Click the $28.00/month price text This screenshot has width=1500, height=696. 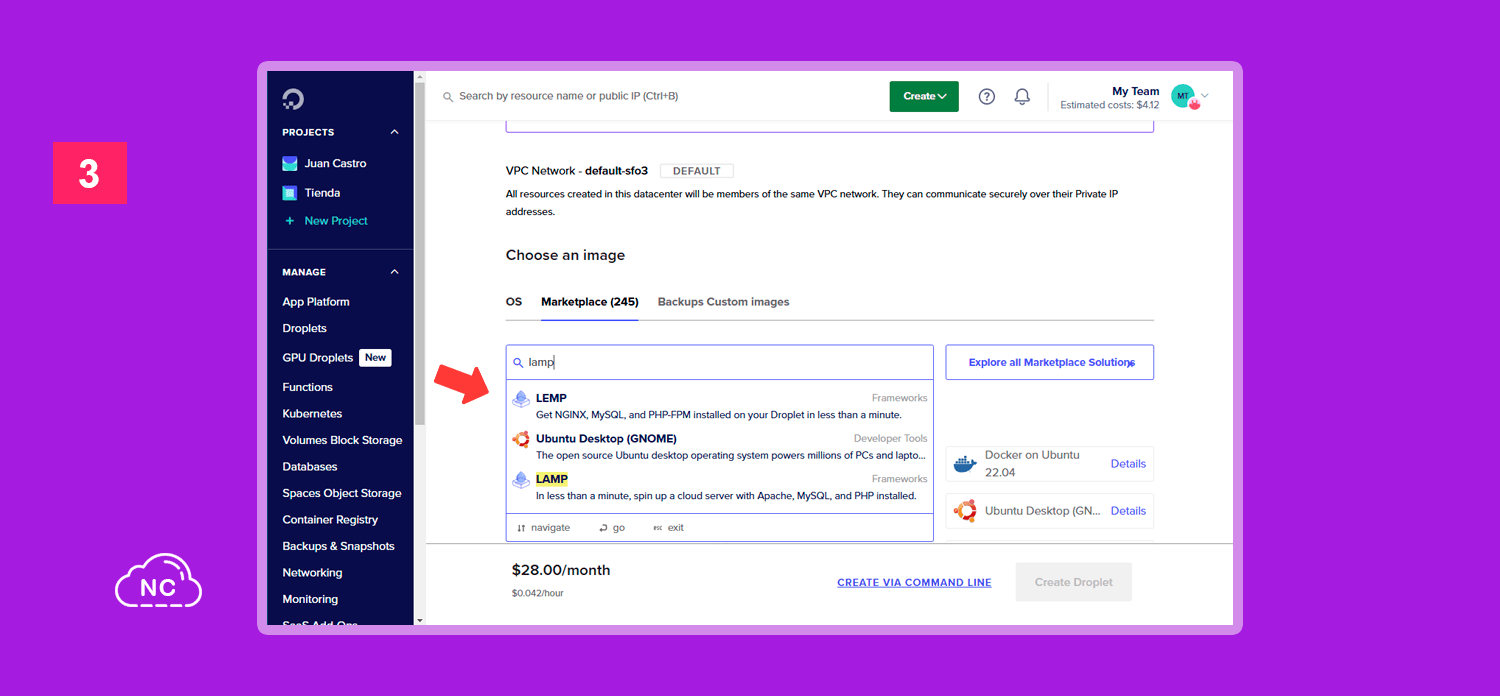pos(561,570)
